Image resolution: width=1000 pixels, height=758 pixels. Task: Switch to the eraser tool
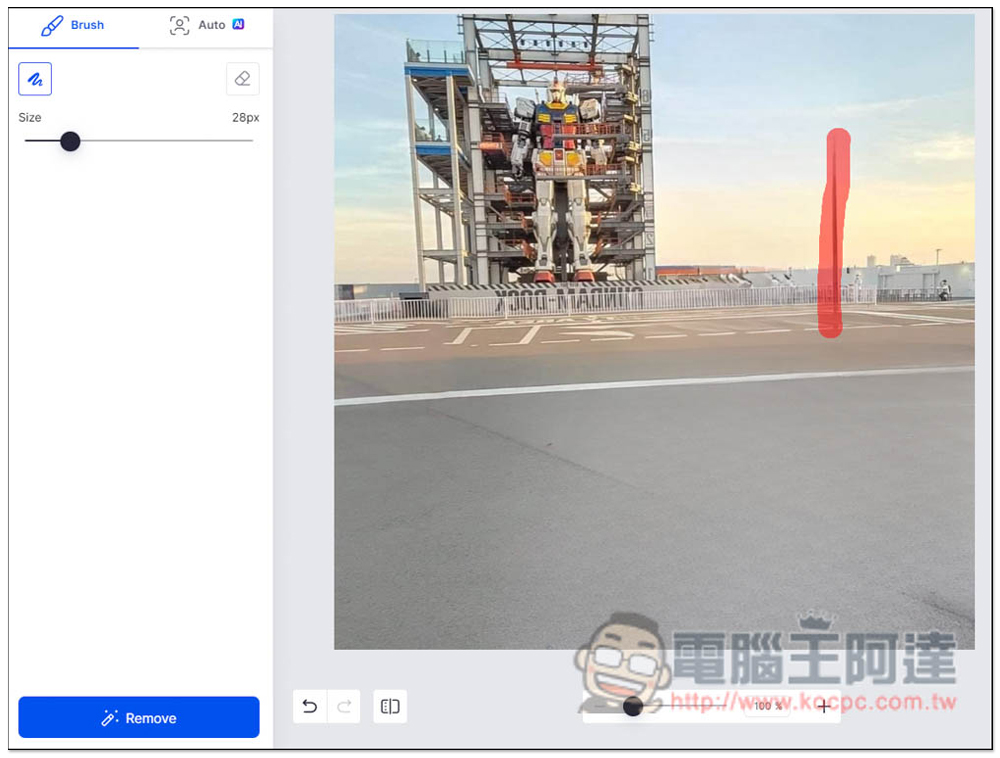242,79
